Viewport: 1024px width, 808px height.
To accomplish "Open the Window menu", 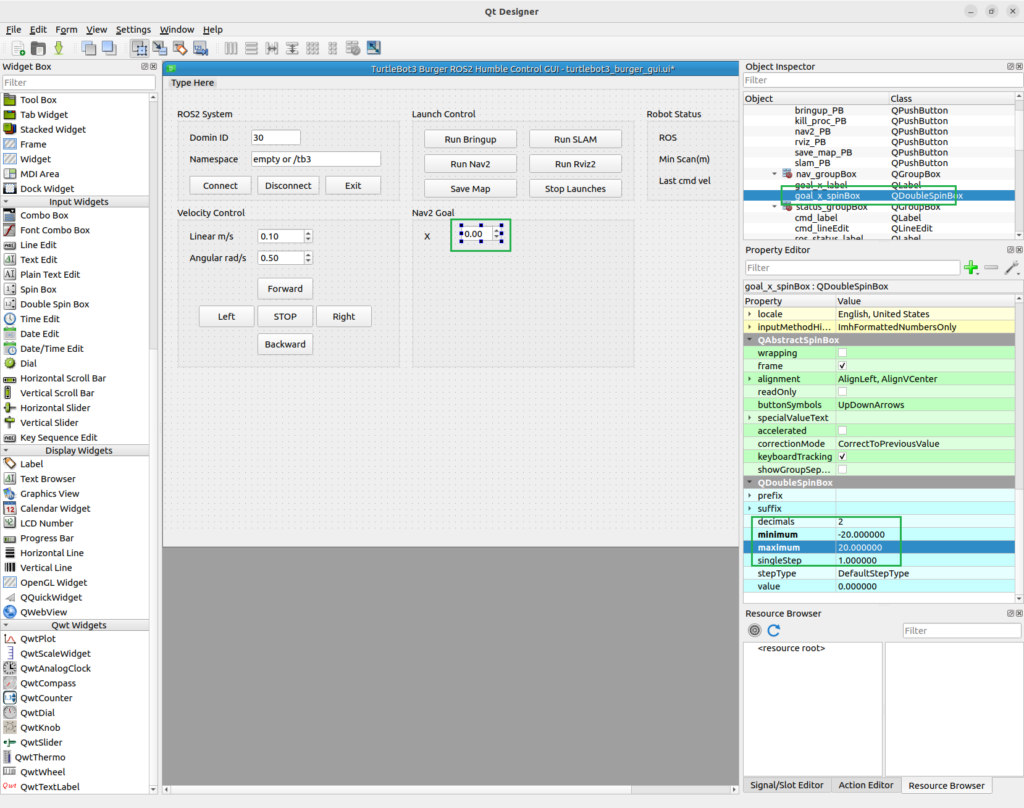I will [x=176, y=29].
